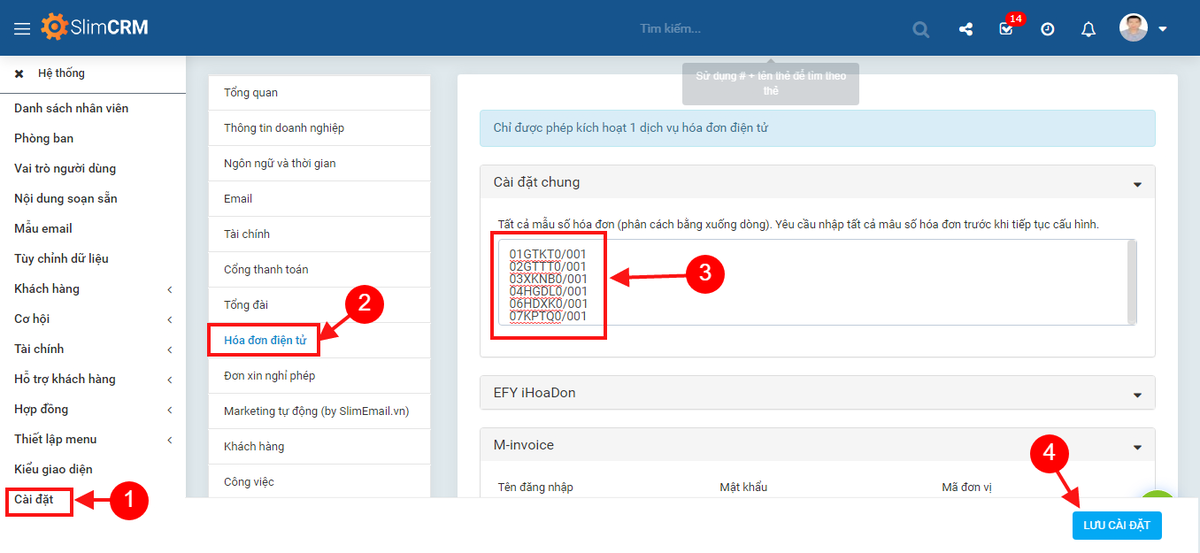Close the Hệ thống sidebar with X
1200x553 pixels.
(19, 74)
